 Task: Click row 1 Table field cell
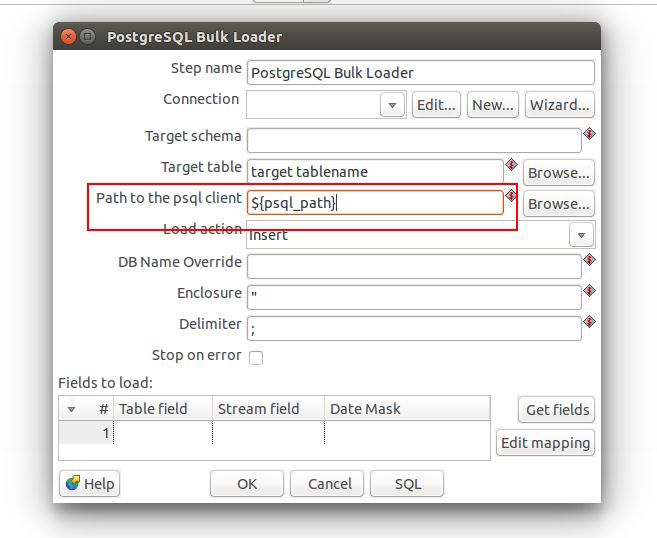(x=163, y=432)
